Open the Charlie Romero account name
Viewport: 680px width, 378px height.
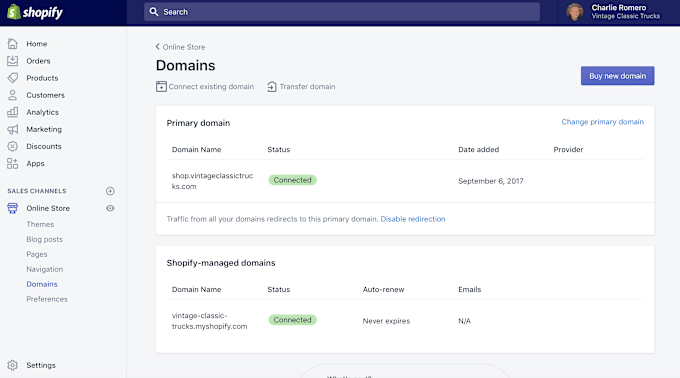pos(618,8)
